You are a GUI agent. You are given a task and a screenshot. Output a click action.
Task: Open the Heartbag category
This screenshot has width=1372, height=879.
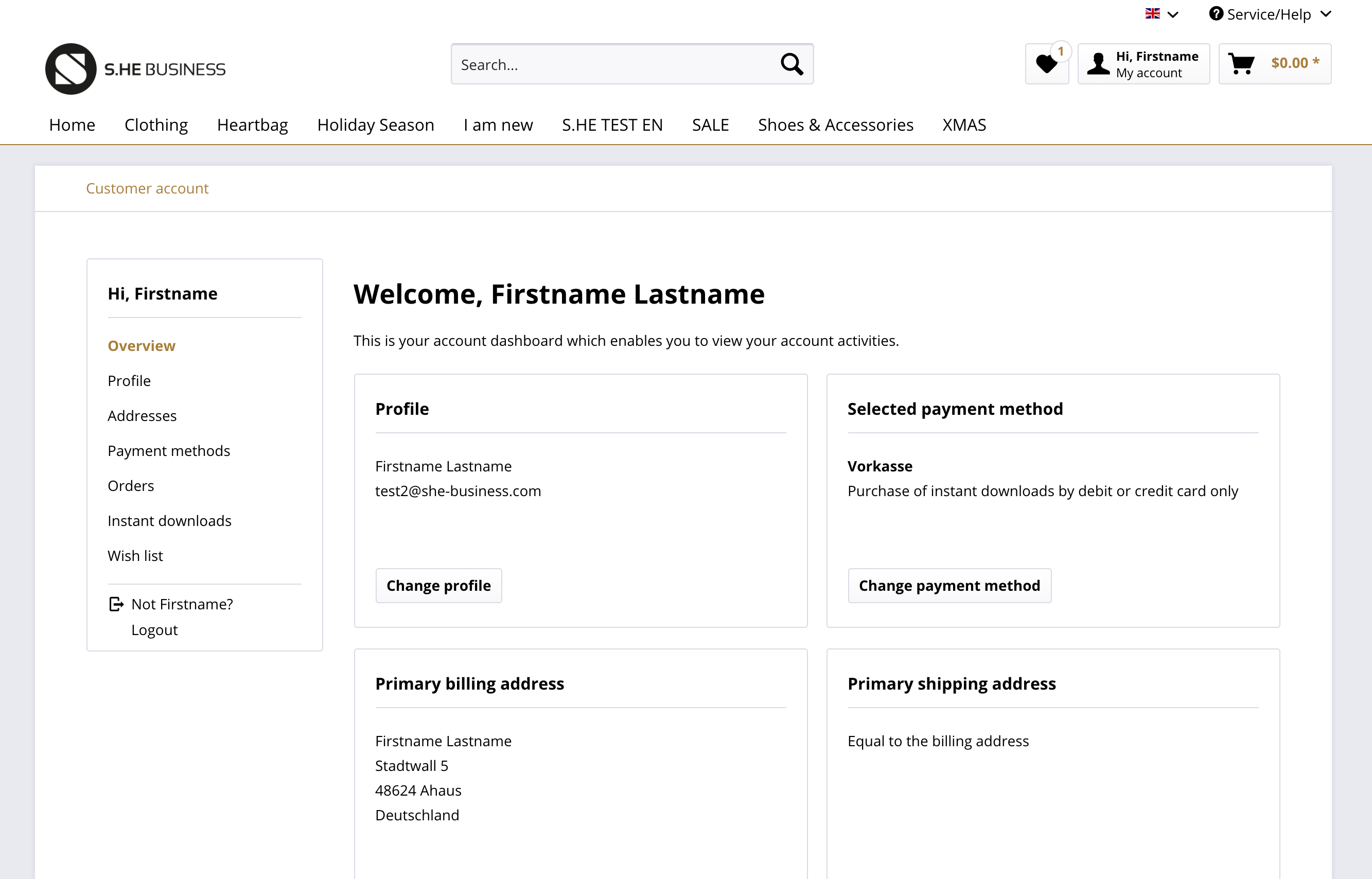coord(252,125)
